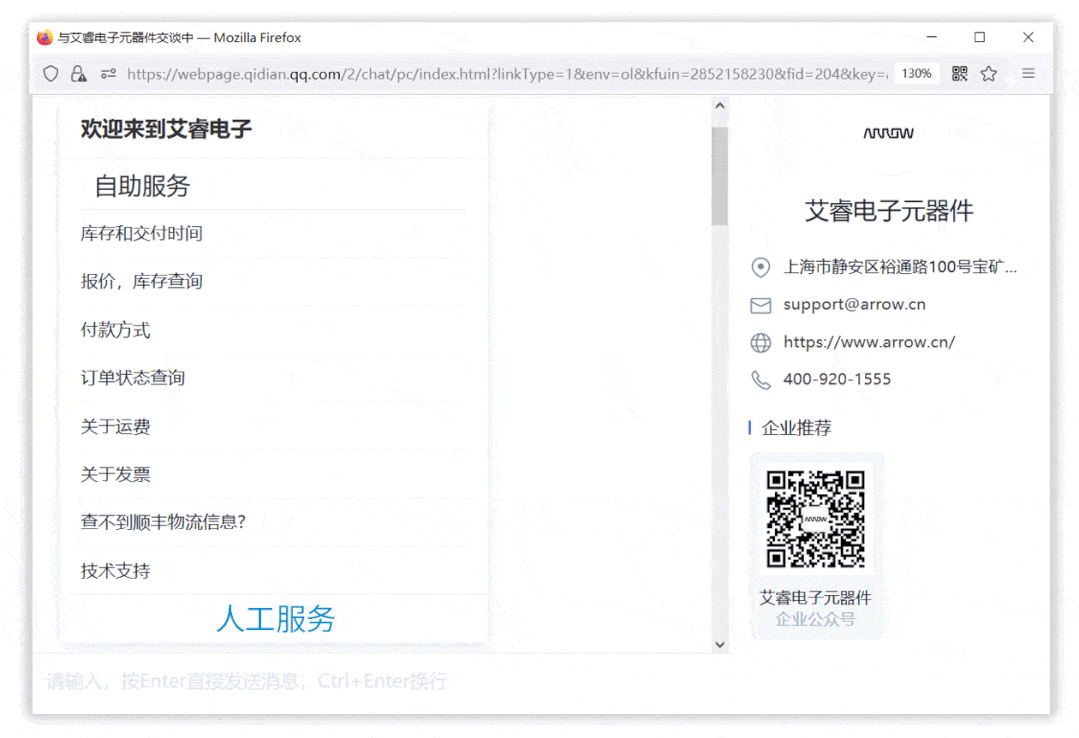The height and width of the screenshot is (738, 1079).
Task: Click the 400-920-1555 phone number
Action: [837, 379]
